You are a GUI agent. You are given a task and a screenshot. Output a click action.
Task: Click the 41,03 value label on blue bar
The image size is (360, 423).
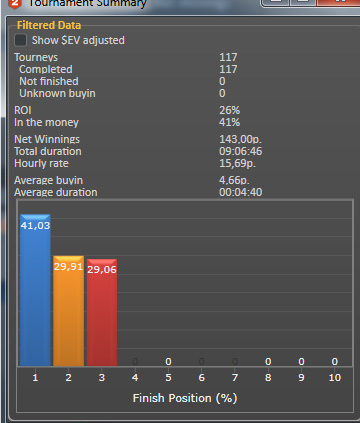[35, 226]
